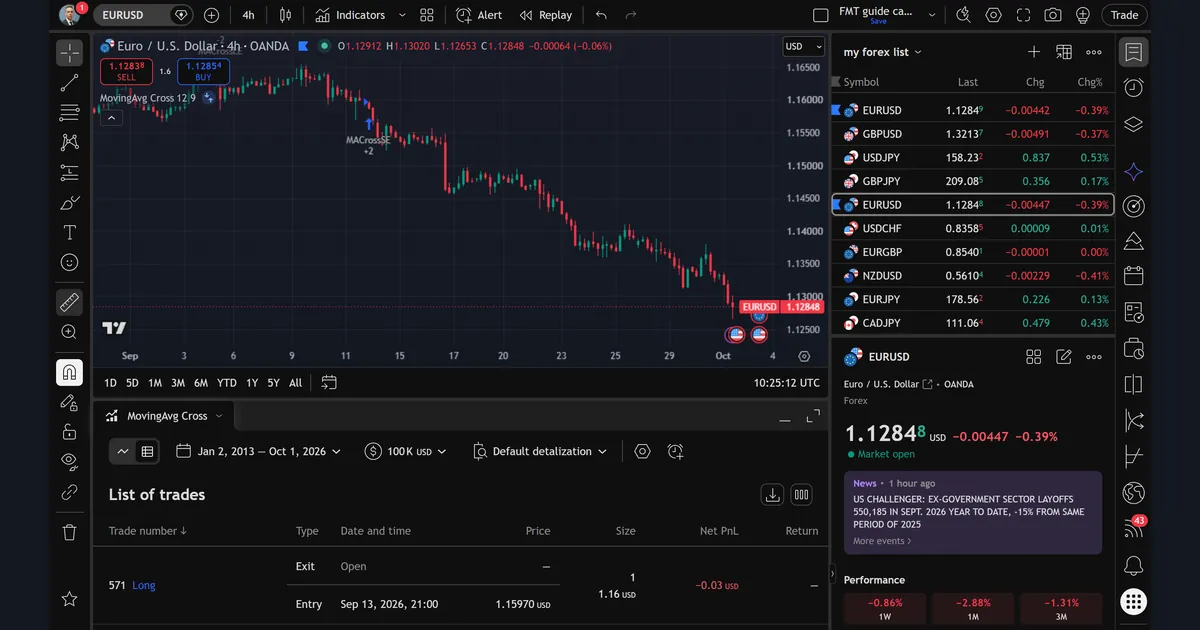The height and width of the screenshot is (630, 1200).
Task: Open the 100K USD capital dropdown
Action: click(x=406, y=451)
